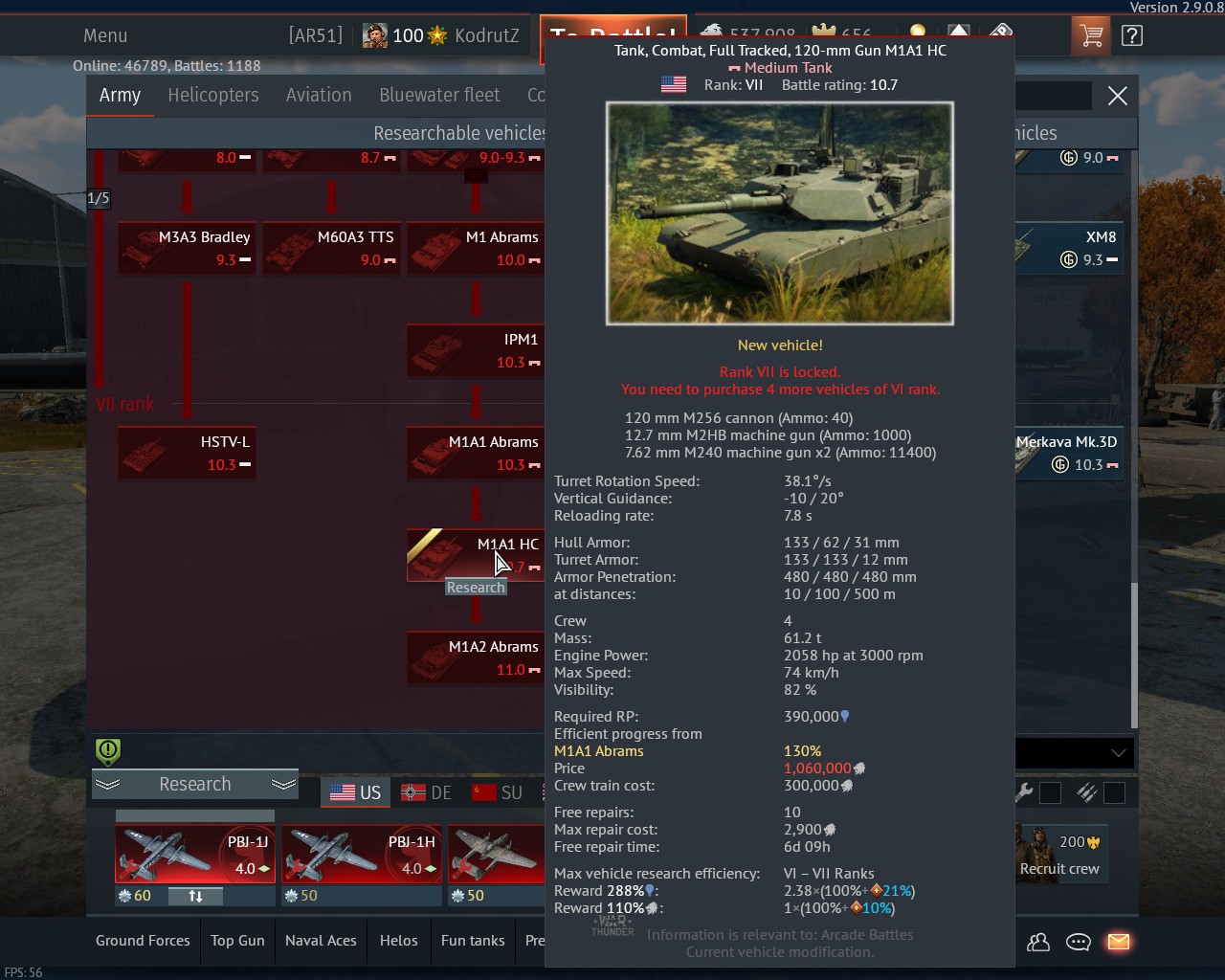
Task: Select the M1A1 Abrams vehicle
Action: coord(476,453)
